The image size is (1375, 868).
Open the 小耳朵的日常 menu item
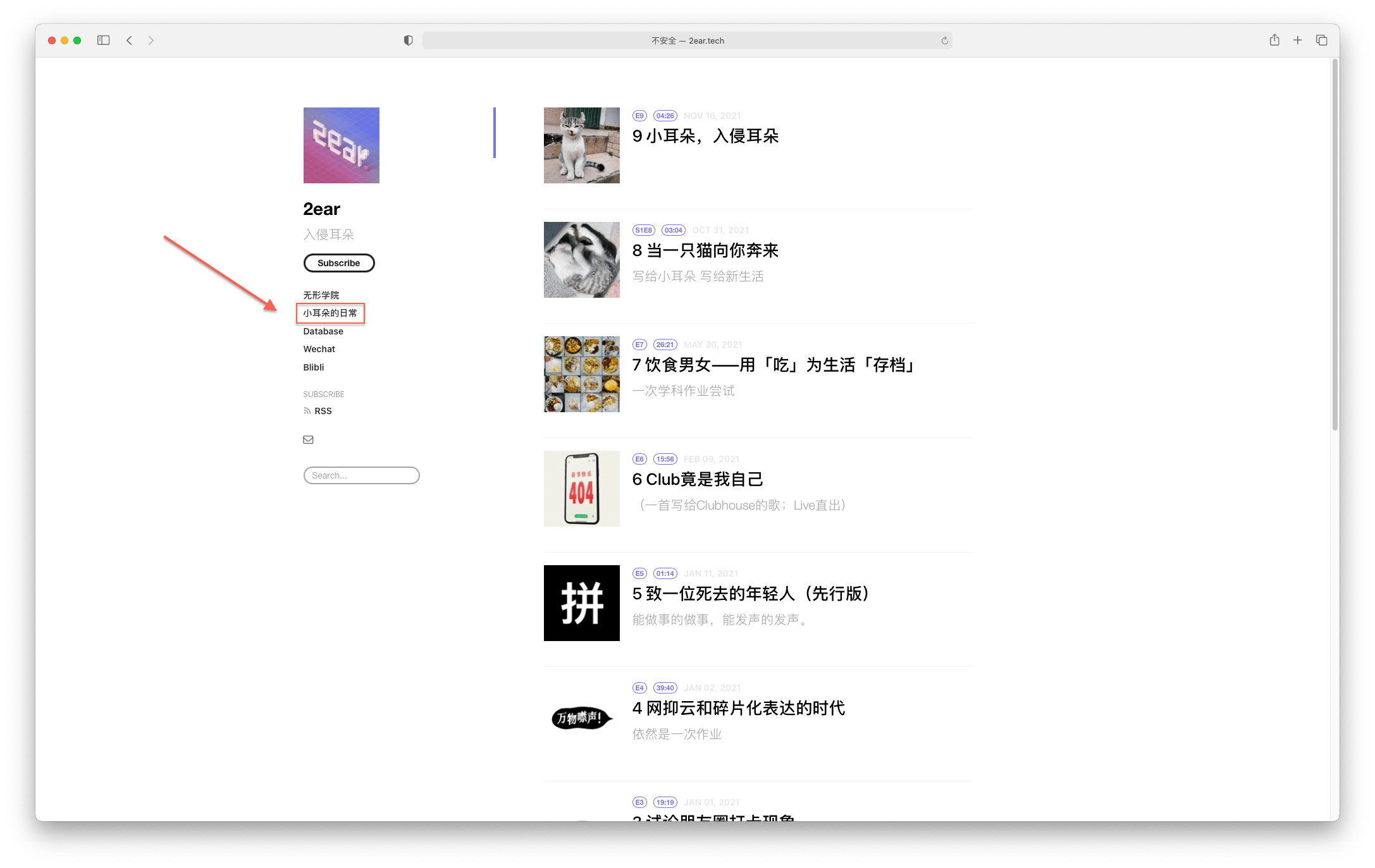[x=330, y=313]
